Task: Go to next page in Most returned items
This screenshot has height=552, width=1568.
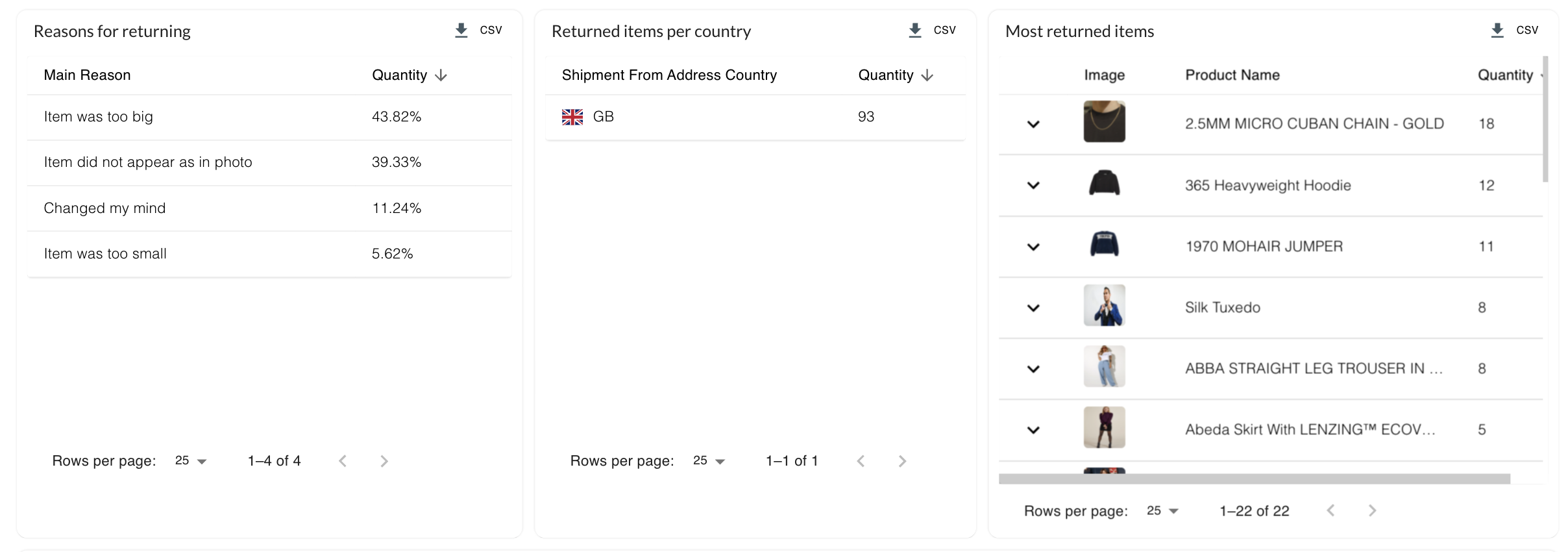Action: (x=1372, y=510)
